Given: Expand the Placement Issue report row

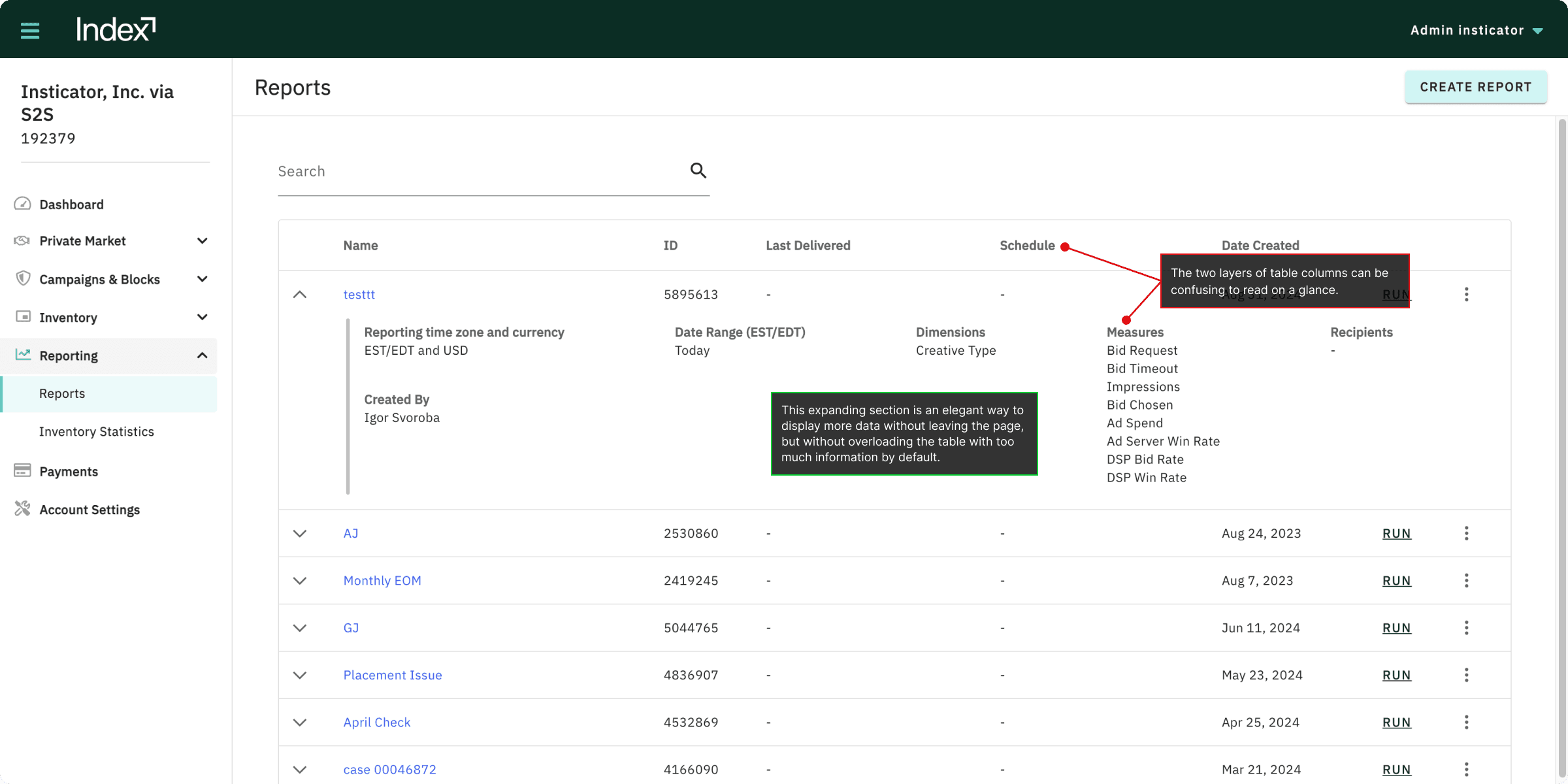Looking at the screenshot, I should point(300,675).
